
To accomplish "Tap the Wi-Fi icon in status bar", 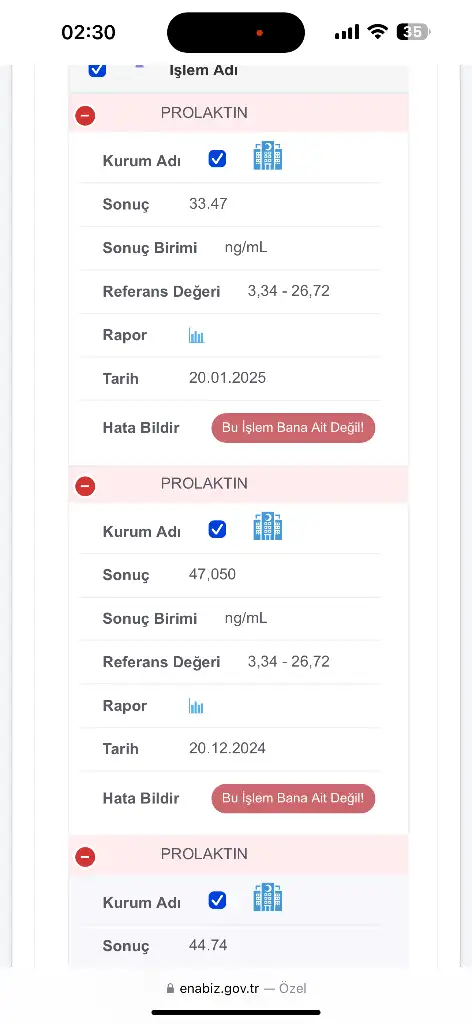I will click(x=377, y=31).
